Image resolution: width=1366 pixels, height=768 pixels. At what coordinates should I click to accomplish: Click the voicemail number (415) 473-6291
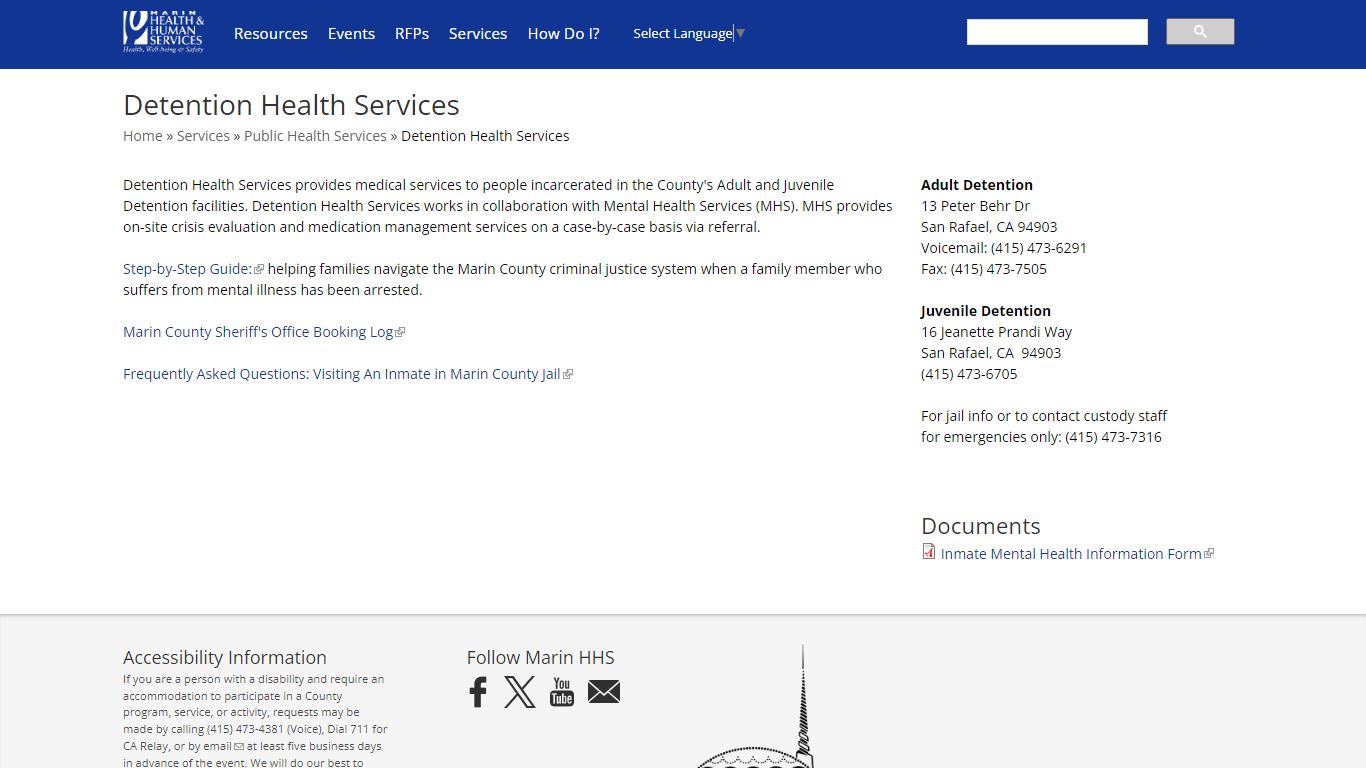(1039, 248)
